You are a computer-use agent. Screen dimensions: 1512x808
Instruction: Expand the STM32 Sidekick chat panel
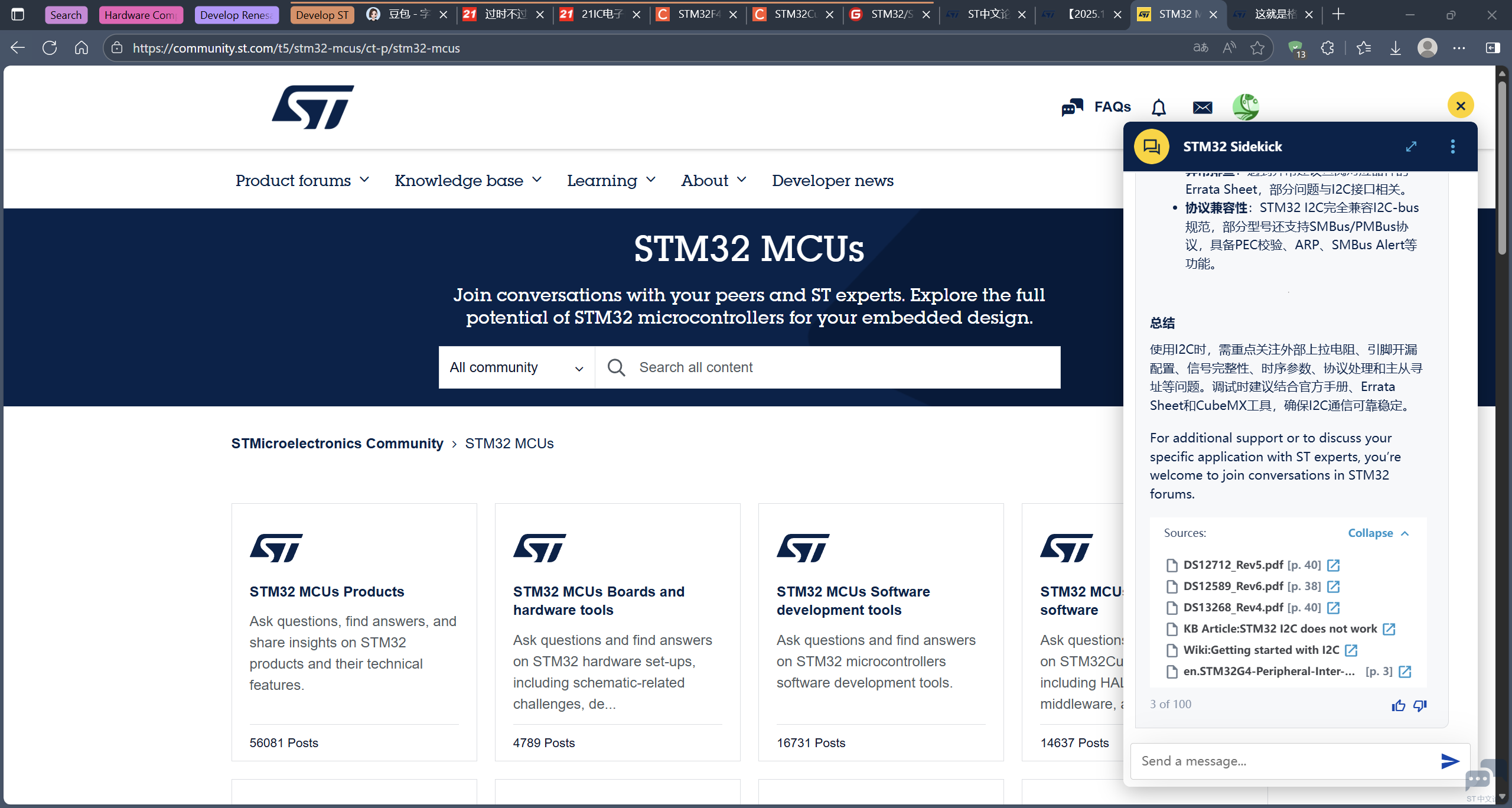[x=1411, y=146]
